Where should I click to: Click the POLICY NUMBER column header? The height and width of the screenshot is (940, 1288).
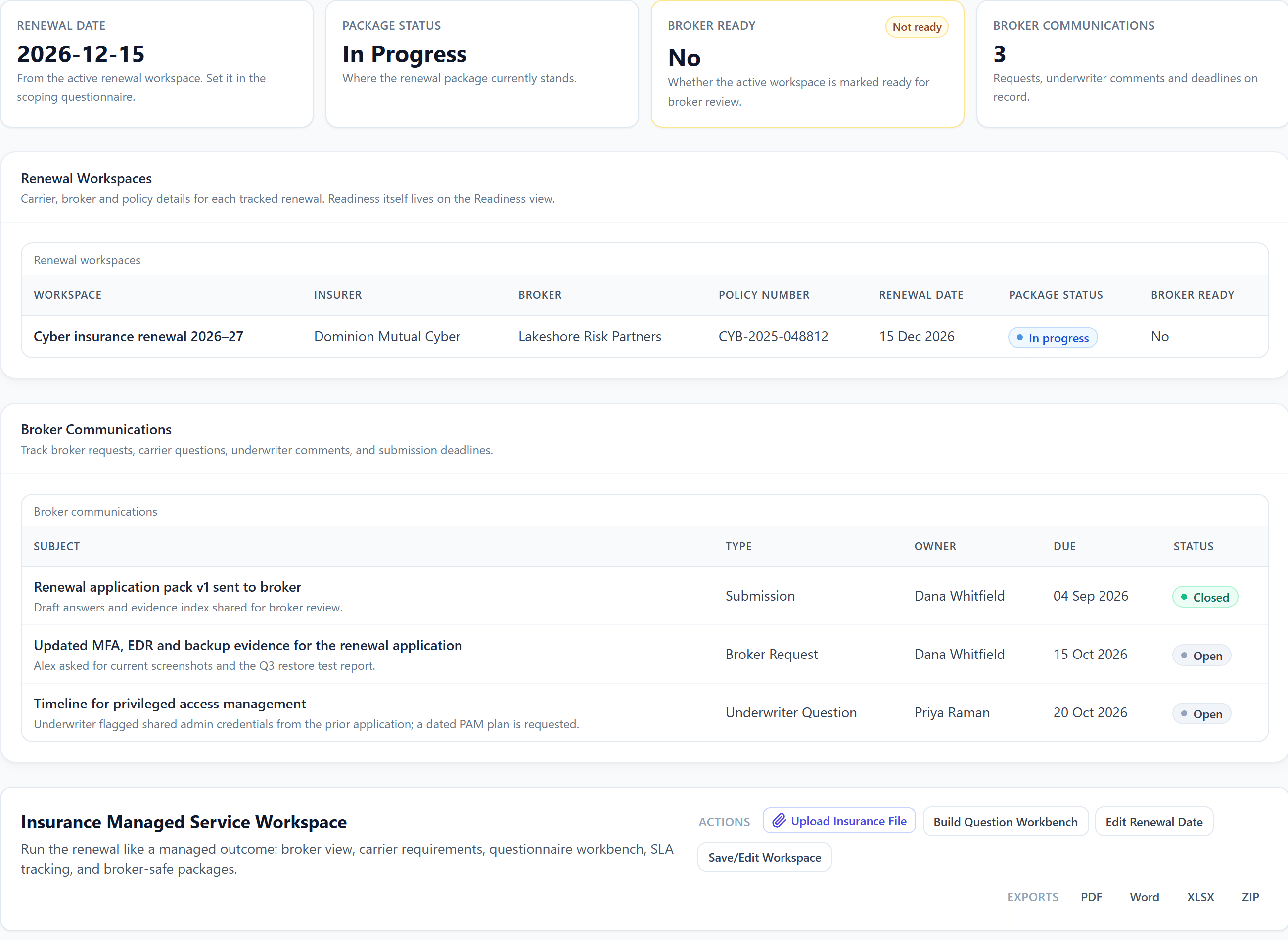coord(764,295)
